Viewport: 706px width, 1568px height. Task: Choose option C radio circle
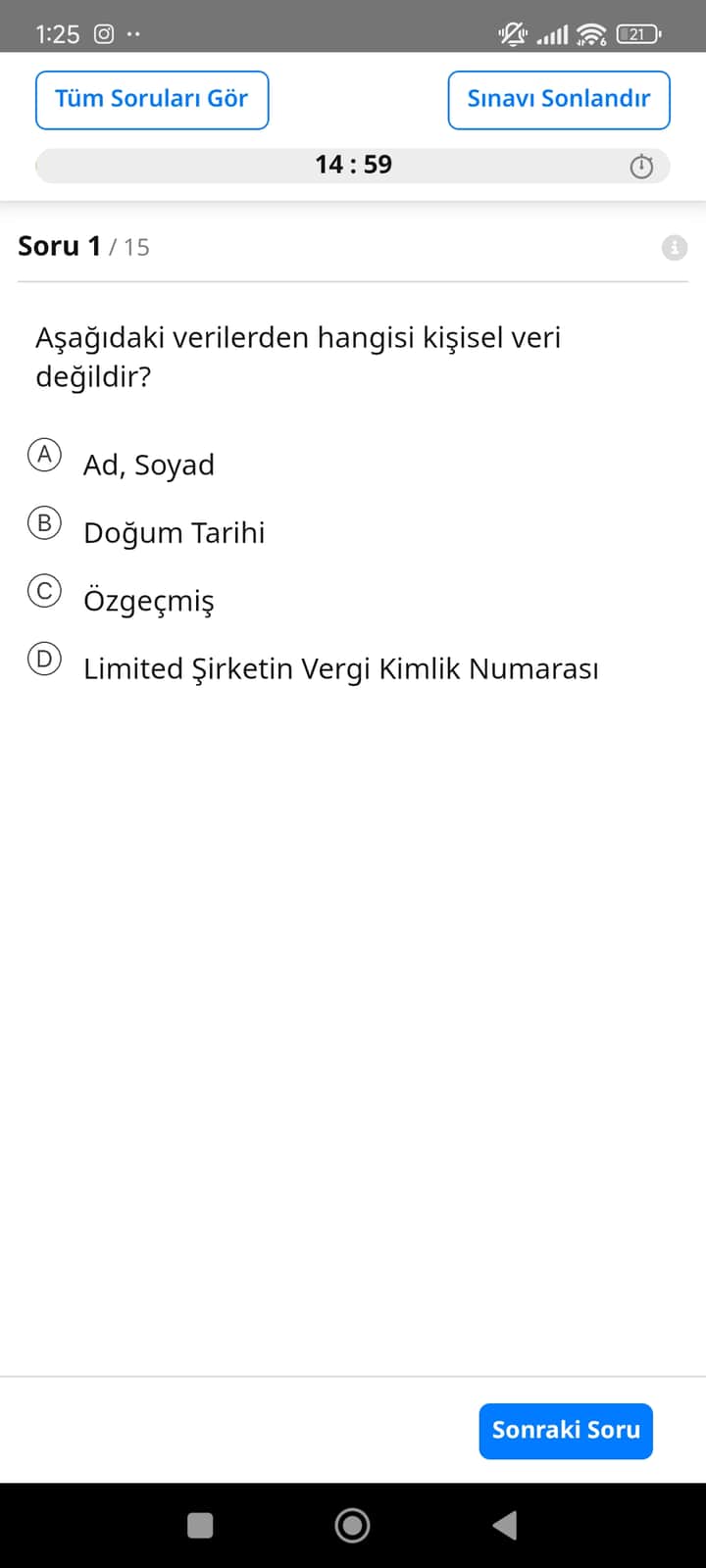pos(44,591)
